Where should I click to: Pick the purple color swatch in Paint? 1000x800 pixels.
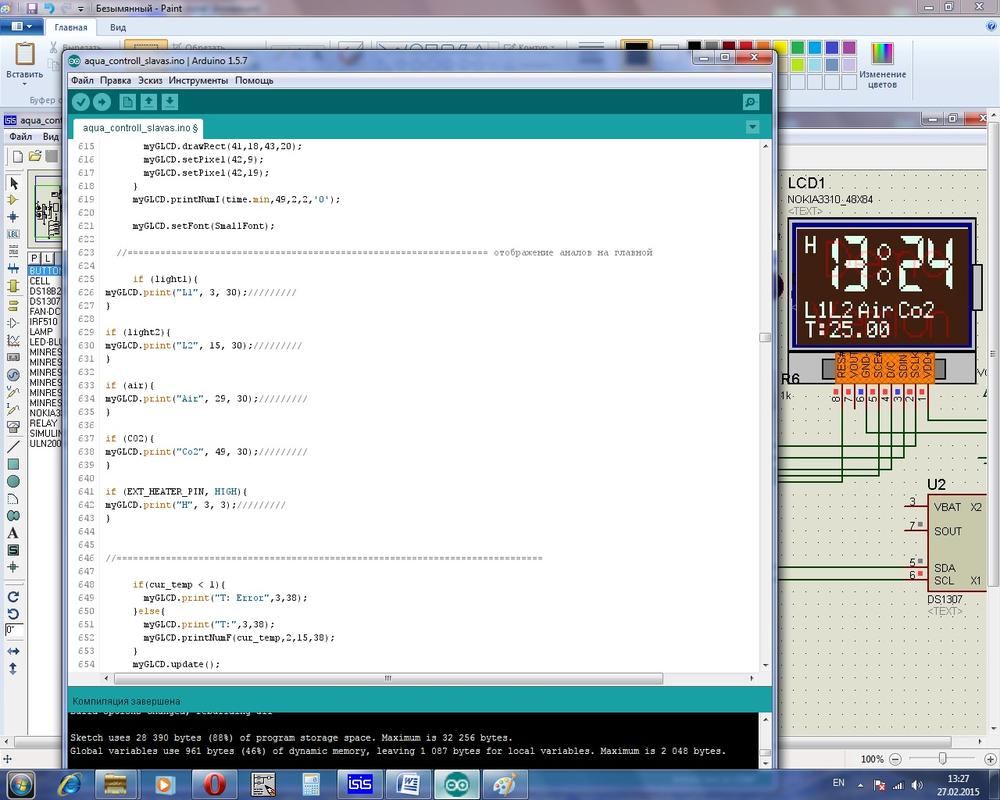[848, 47]
